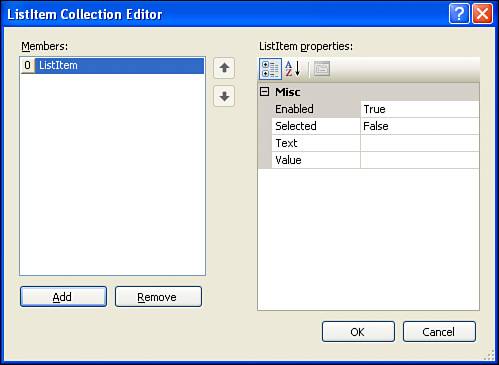Move ListItem up with the up arrow
Screen dimensions: 499x365
tap(224, 68)
